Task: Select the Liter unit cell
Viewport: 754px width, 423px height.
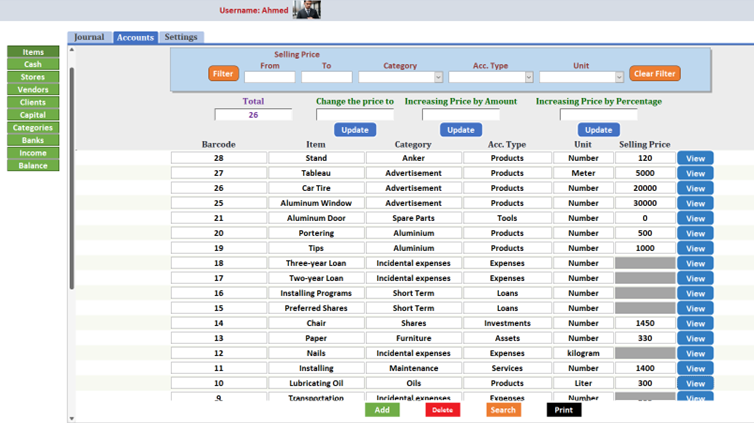Action: [x=583, y=383]
